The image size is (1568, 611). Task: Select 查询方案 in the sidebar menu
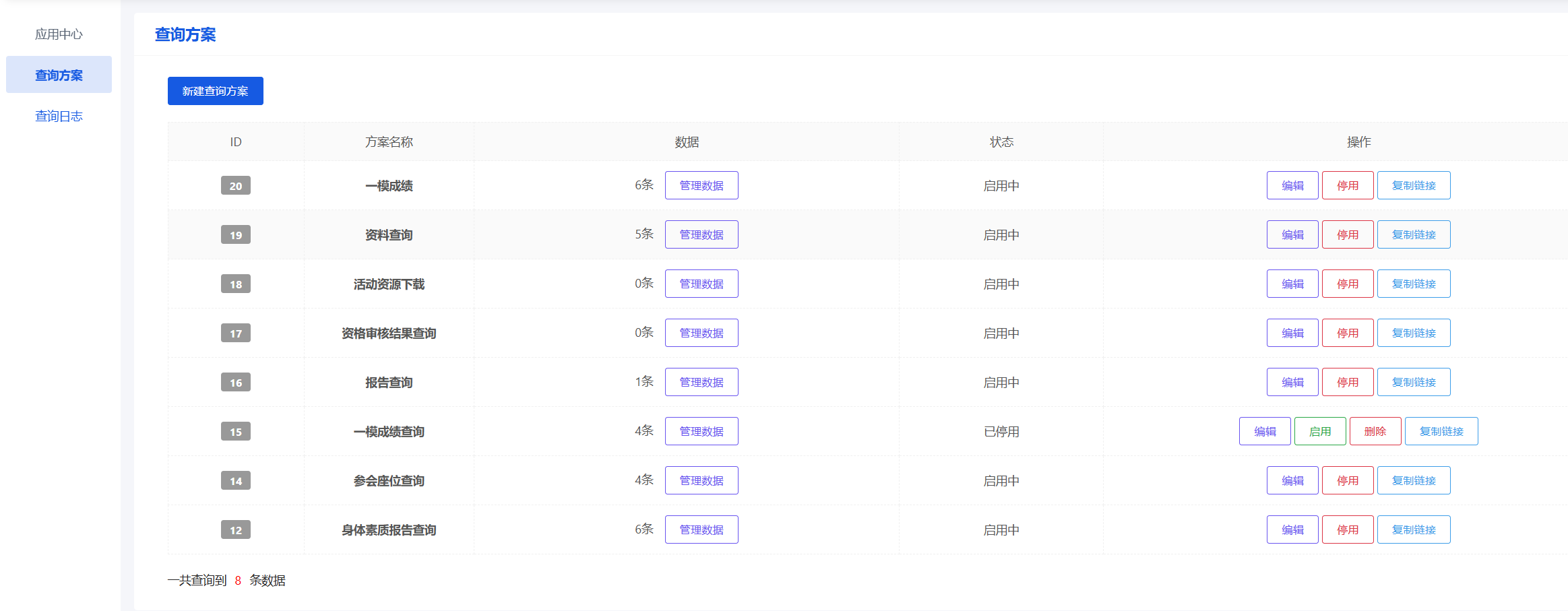click(59, 75)
